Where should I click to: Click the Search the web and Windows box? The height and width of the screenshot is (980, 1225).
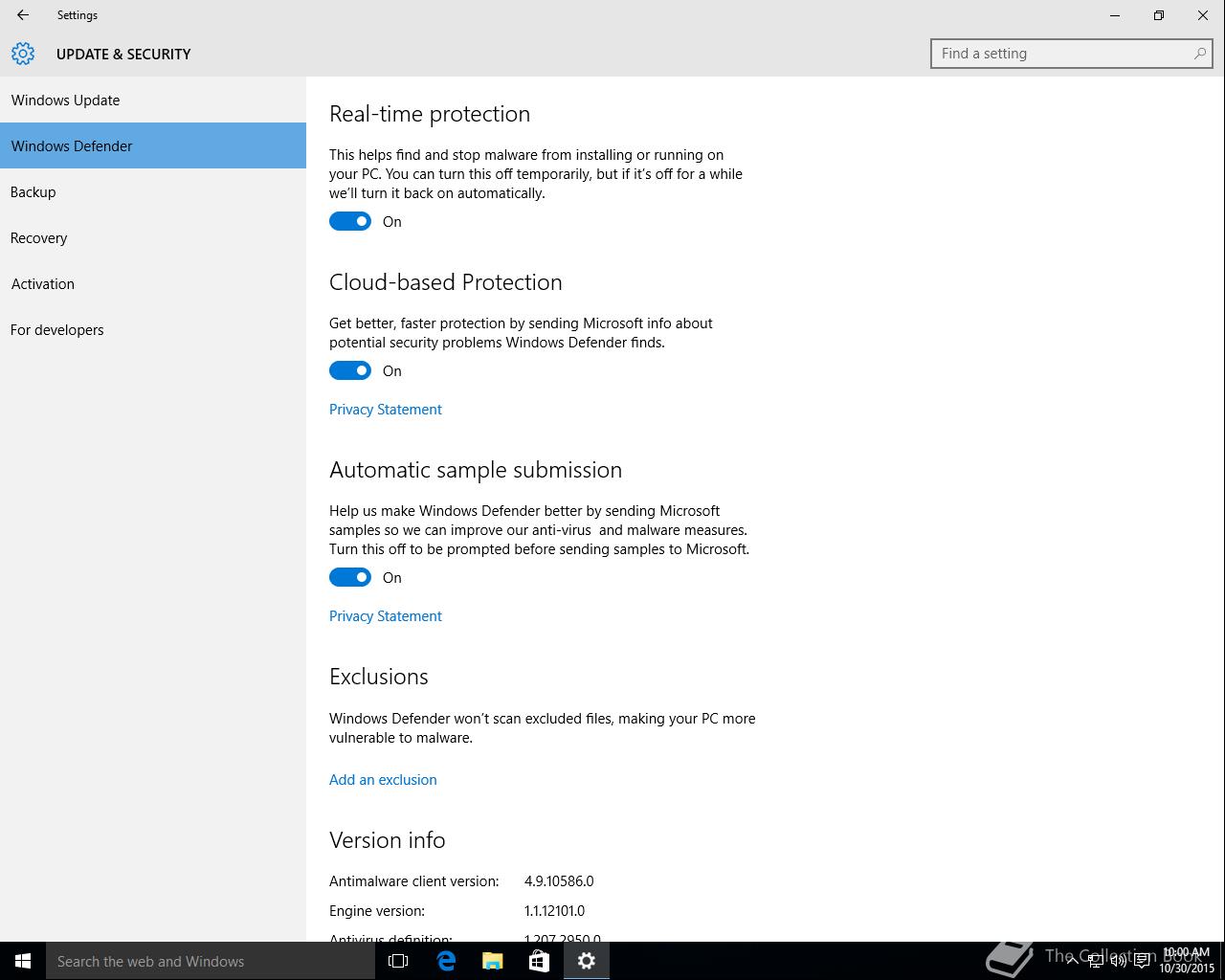tap(211, 961)
